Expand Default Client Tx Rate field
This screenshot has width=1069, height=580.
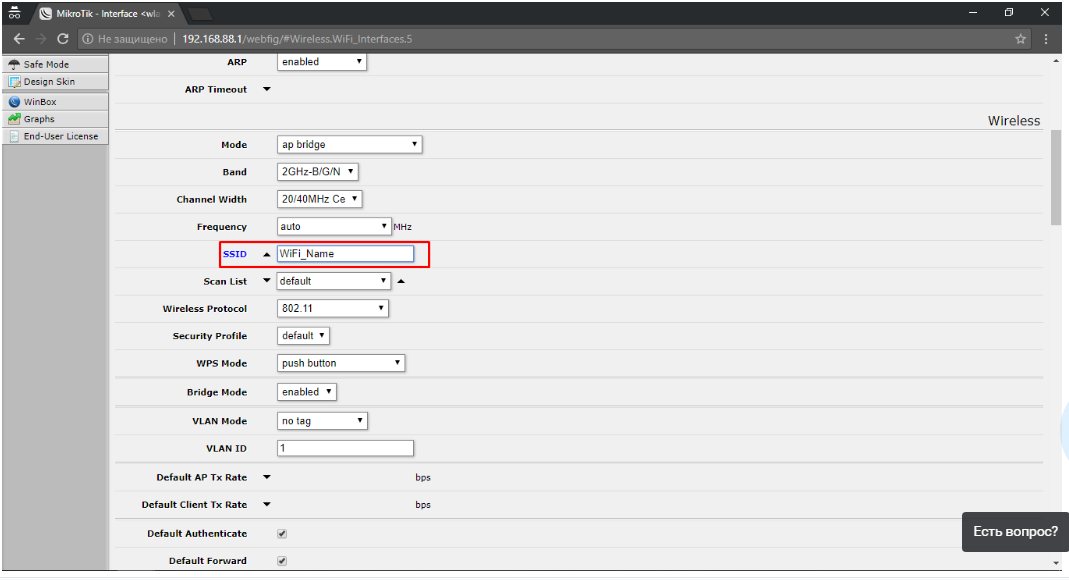pyautogui.click(x=267, y=504)
